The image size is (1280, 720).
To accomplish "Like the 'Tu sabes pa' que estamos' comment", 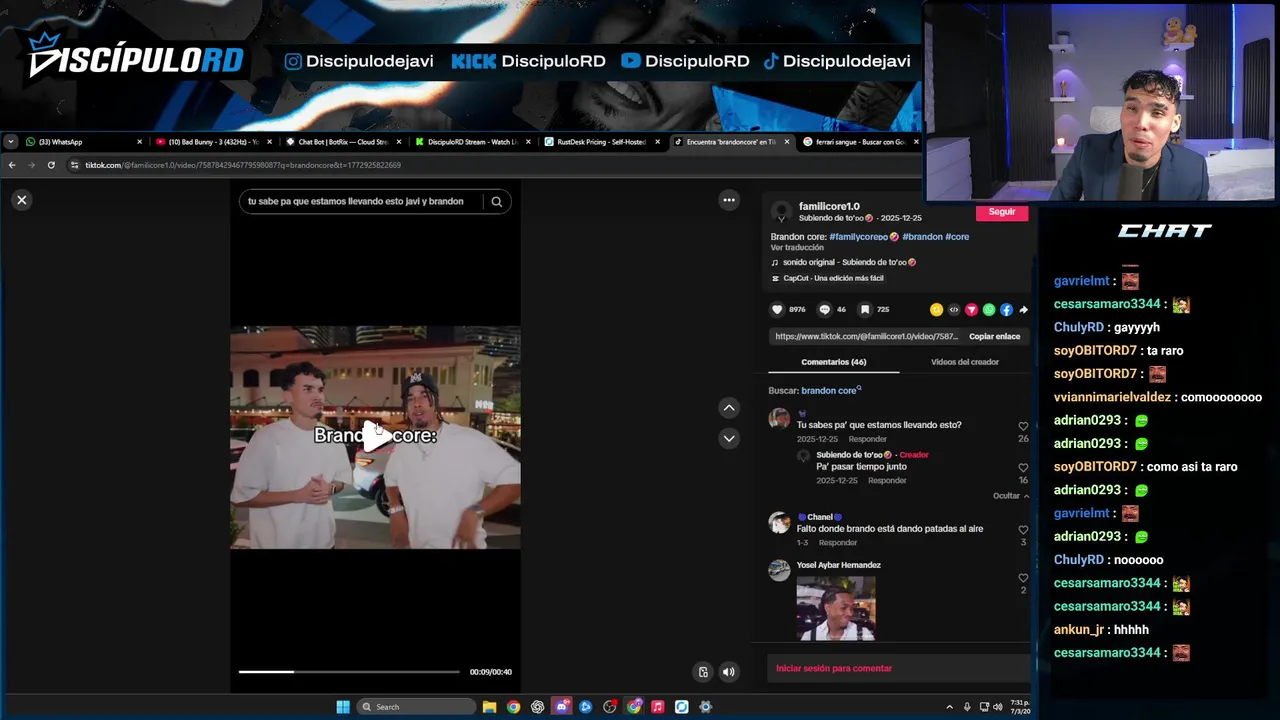I will (1023, 426).
